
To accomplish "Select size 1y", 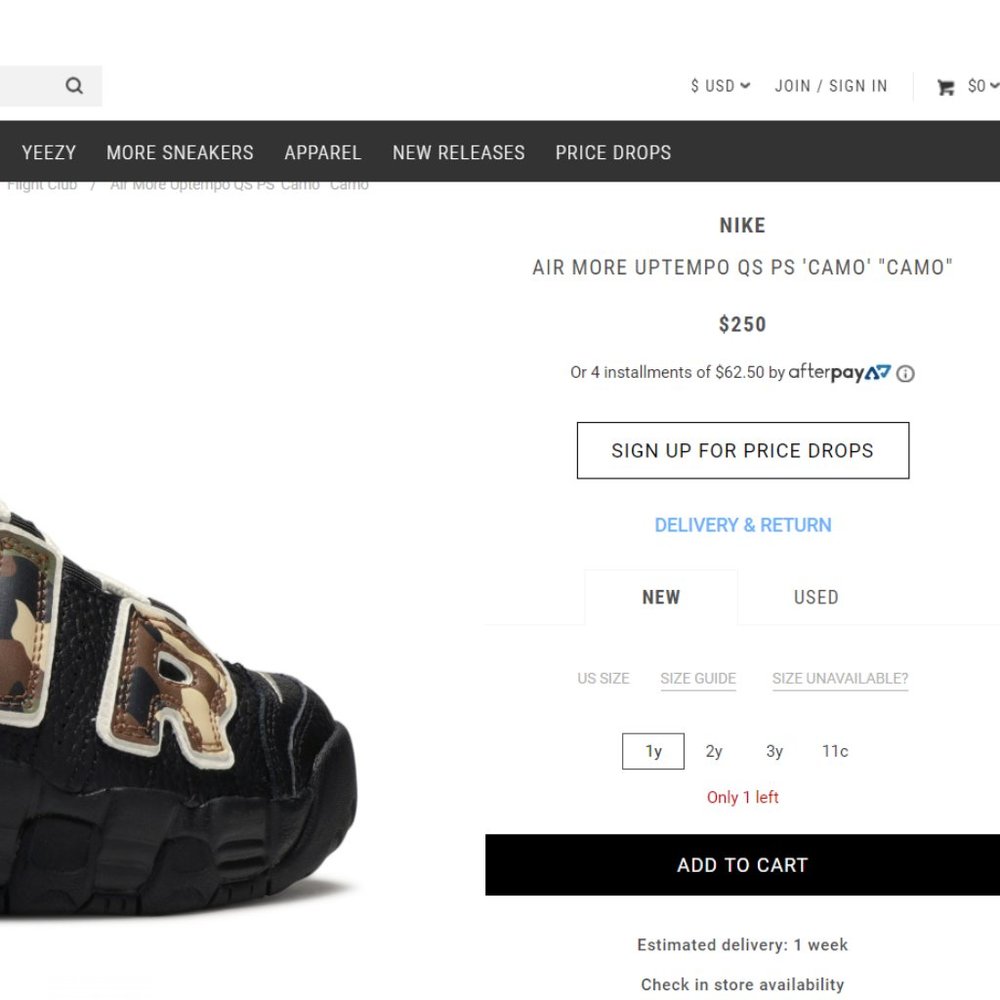I will click(652, 751).
